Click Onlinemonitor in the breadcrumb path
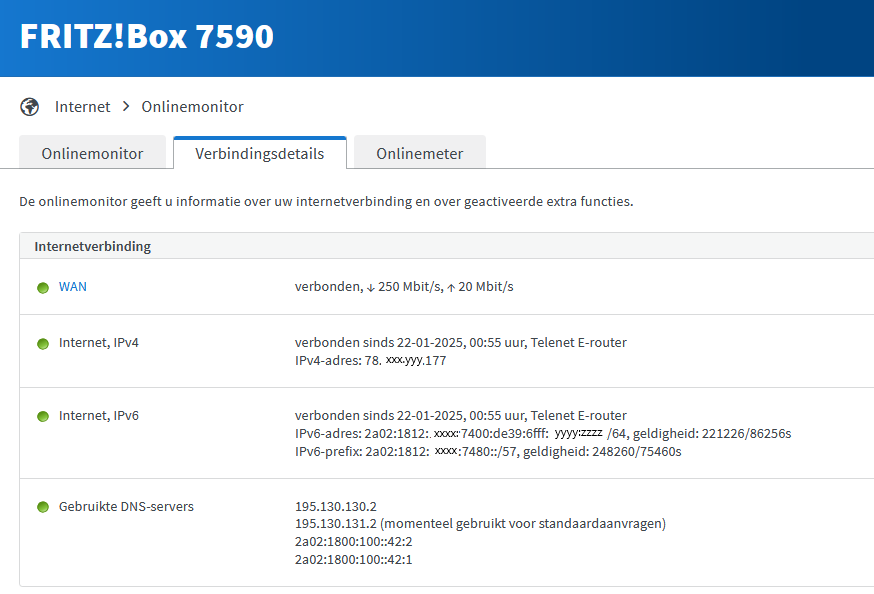 192,107
